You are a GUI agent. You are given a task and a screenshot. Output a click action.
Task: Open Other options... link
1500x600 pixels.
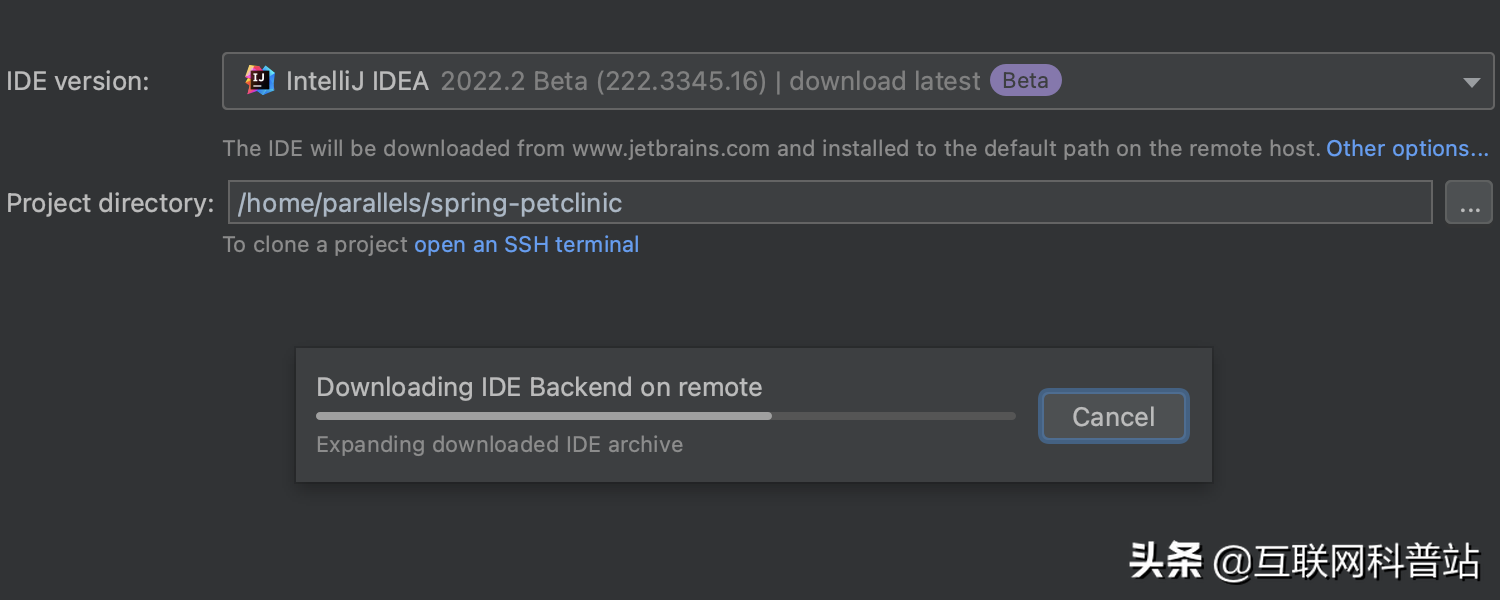click(1408, 148)
